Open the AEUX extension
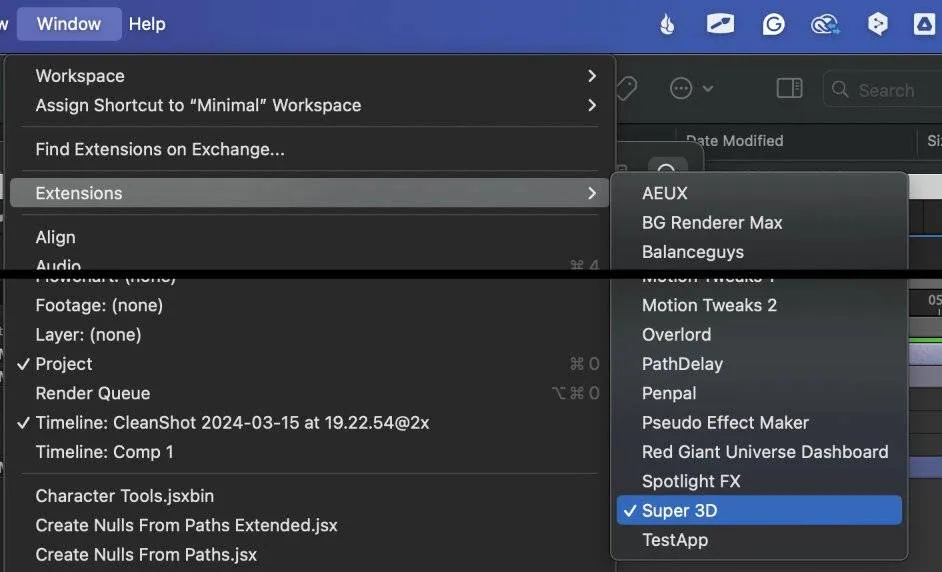 pos(759,193)
